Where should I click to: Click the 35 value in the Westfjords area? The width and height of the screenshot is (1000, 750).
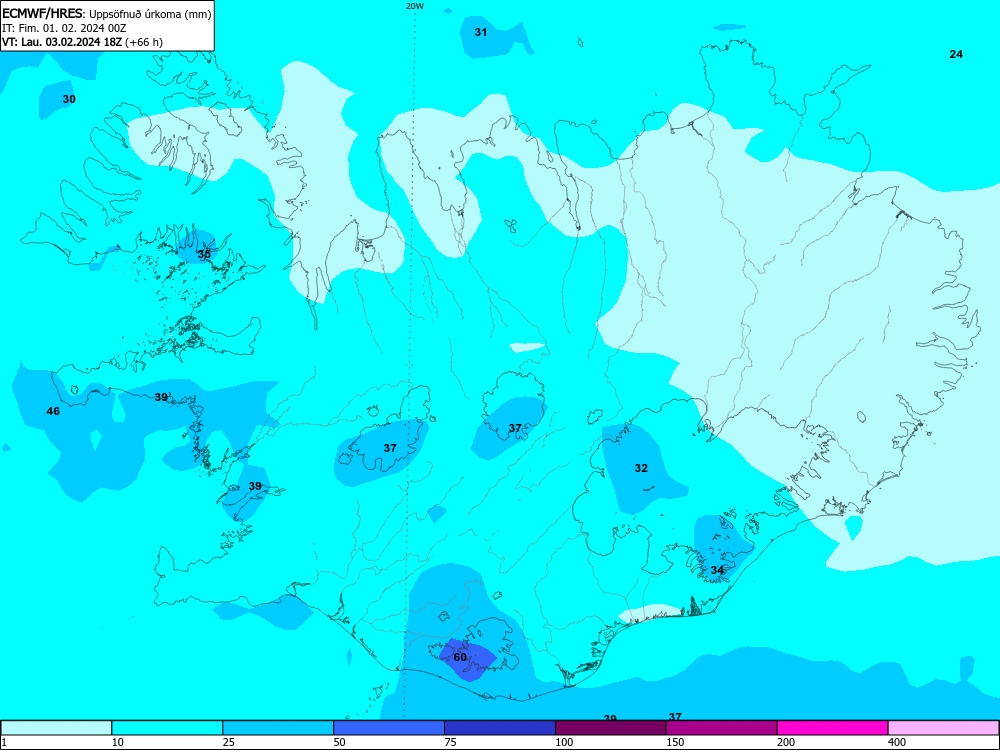click(204, 254)
